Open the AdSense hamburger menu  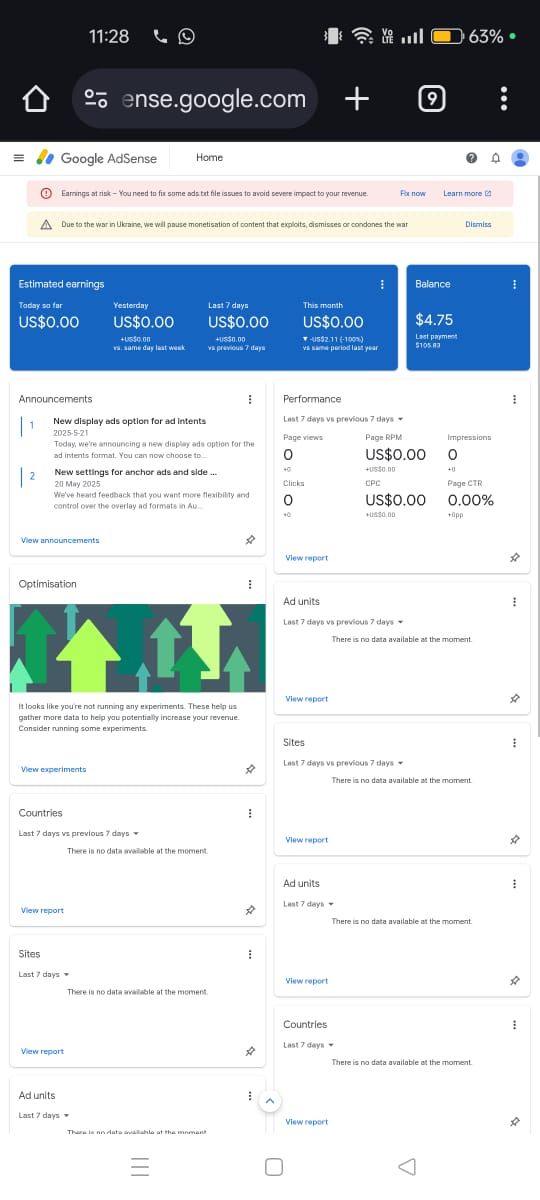(x=18, y=158)
